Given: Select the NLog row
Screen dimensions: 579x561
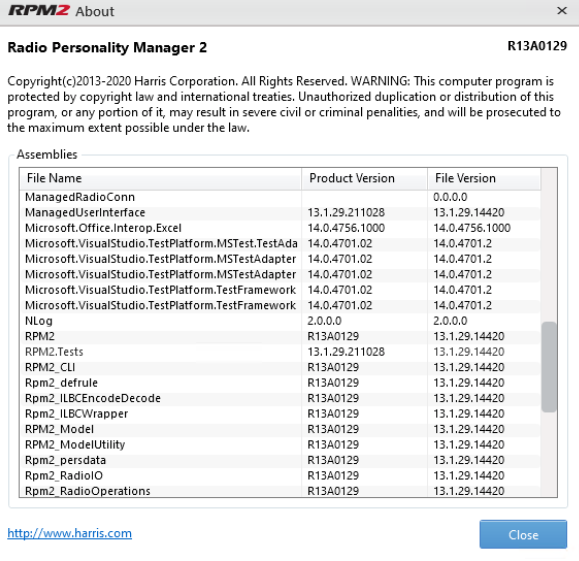Looking at the screenshot, I should pos(280,321).
